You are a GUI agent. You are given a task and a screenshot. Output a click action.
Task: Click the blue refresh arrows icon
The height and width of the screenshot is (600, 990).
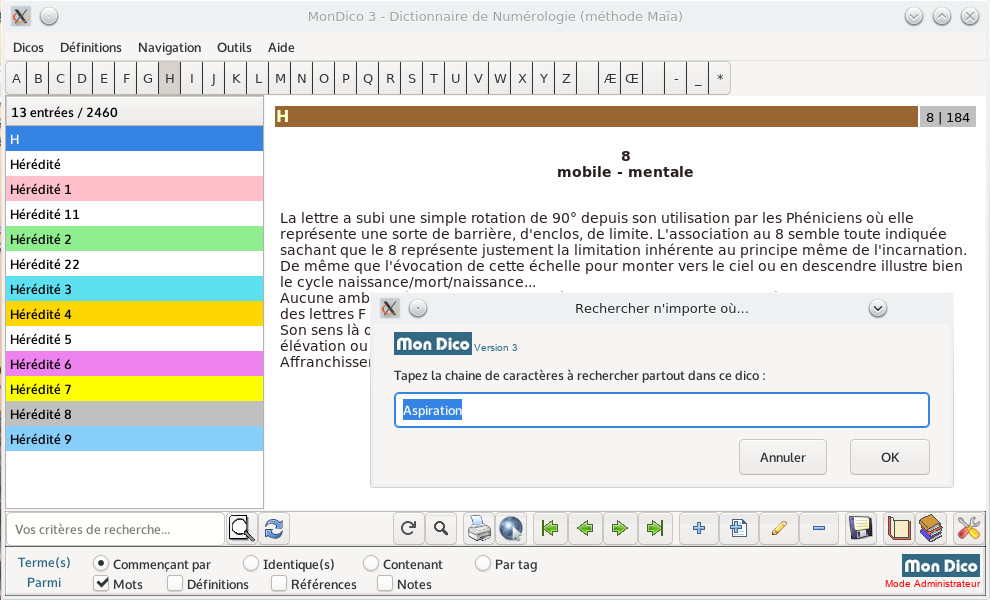[x=273, y=528]
